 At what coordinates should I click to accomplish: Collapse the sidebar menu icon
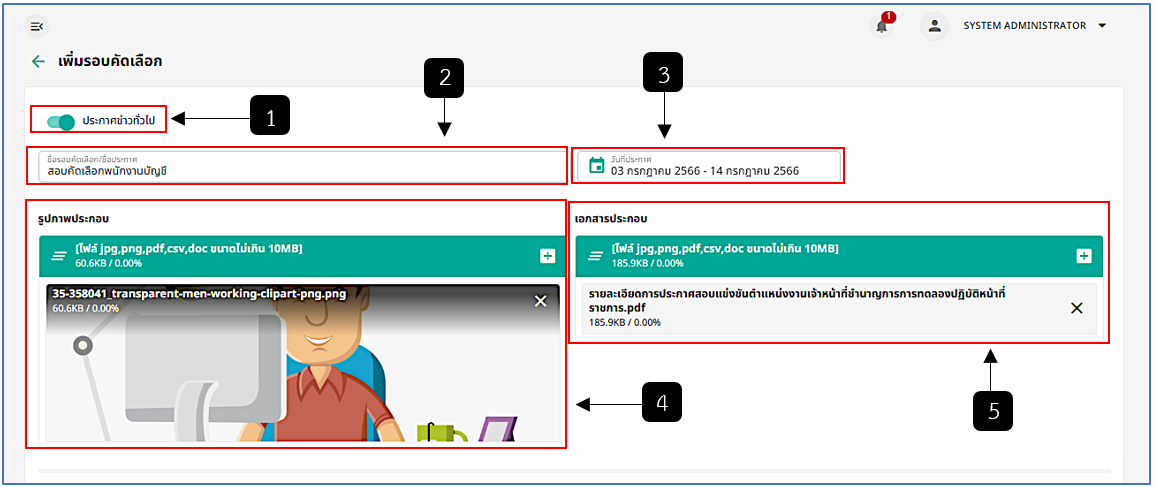[x=37, y=27]
